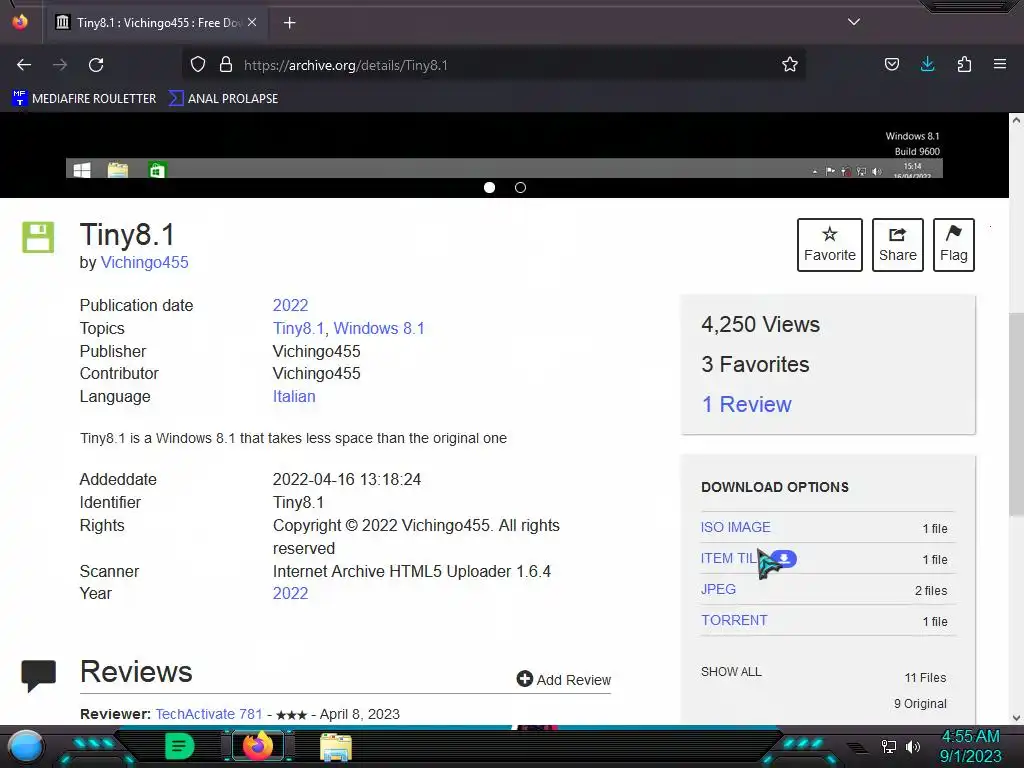Open a new browser tab

pyautogui.click(x=289, y=23)
